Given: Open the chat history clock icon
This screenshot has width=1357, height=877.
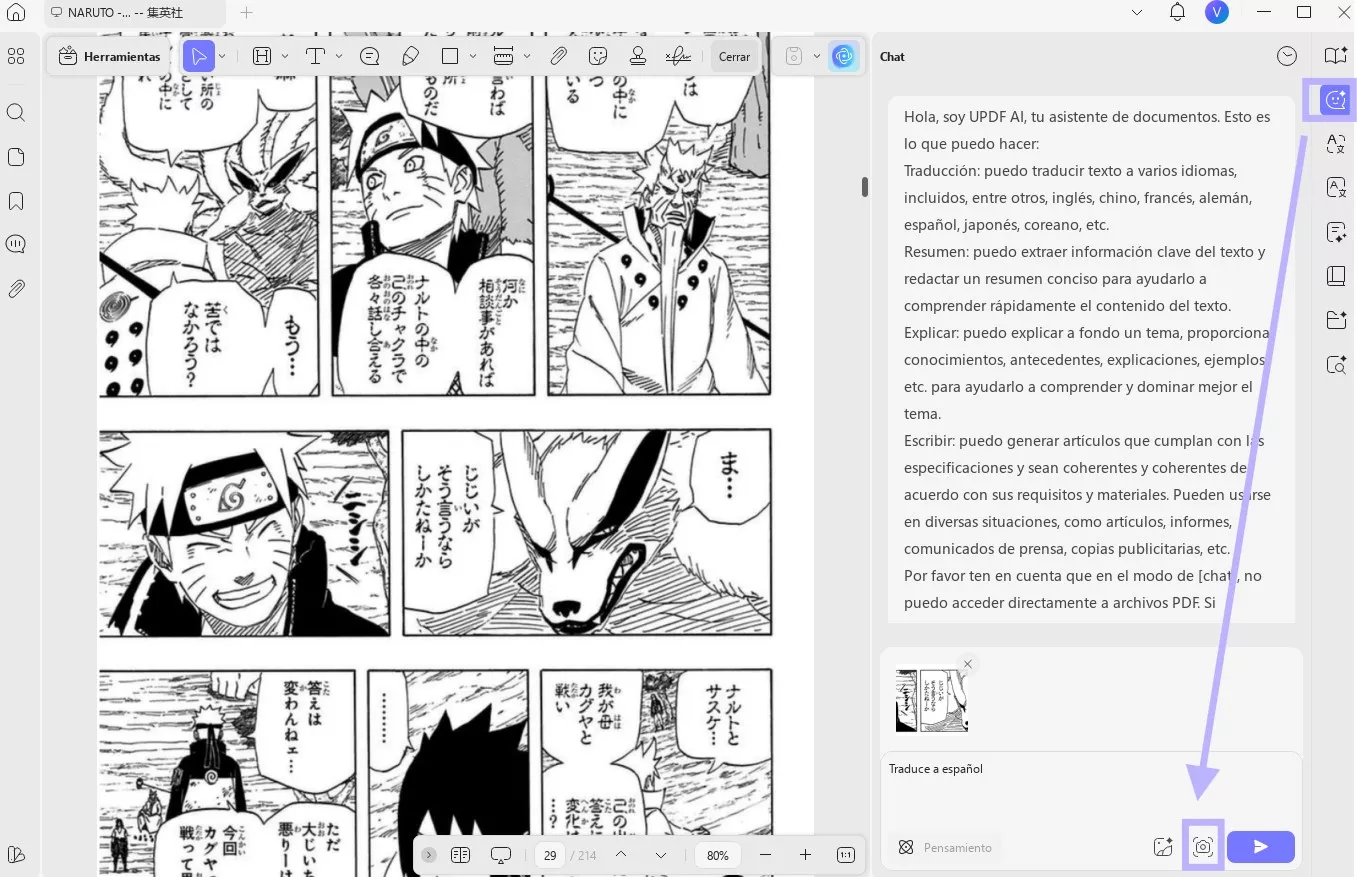Looking at the screenshot, I should [1287, 57].
